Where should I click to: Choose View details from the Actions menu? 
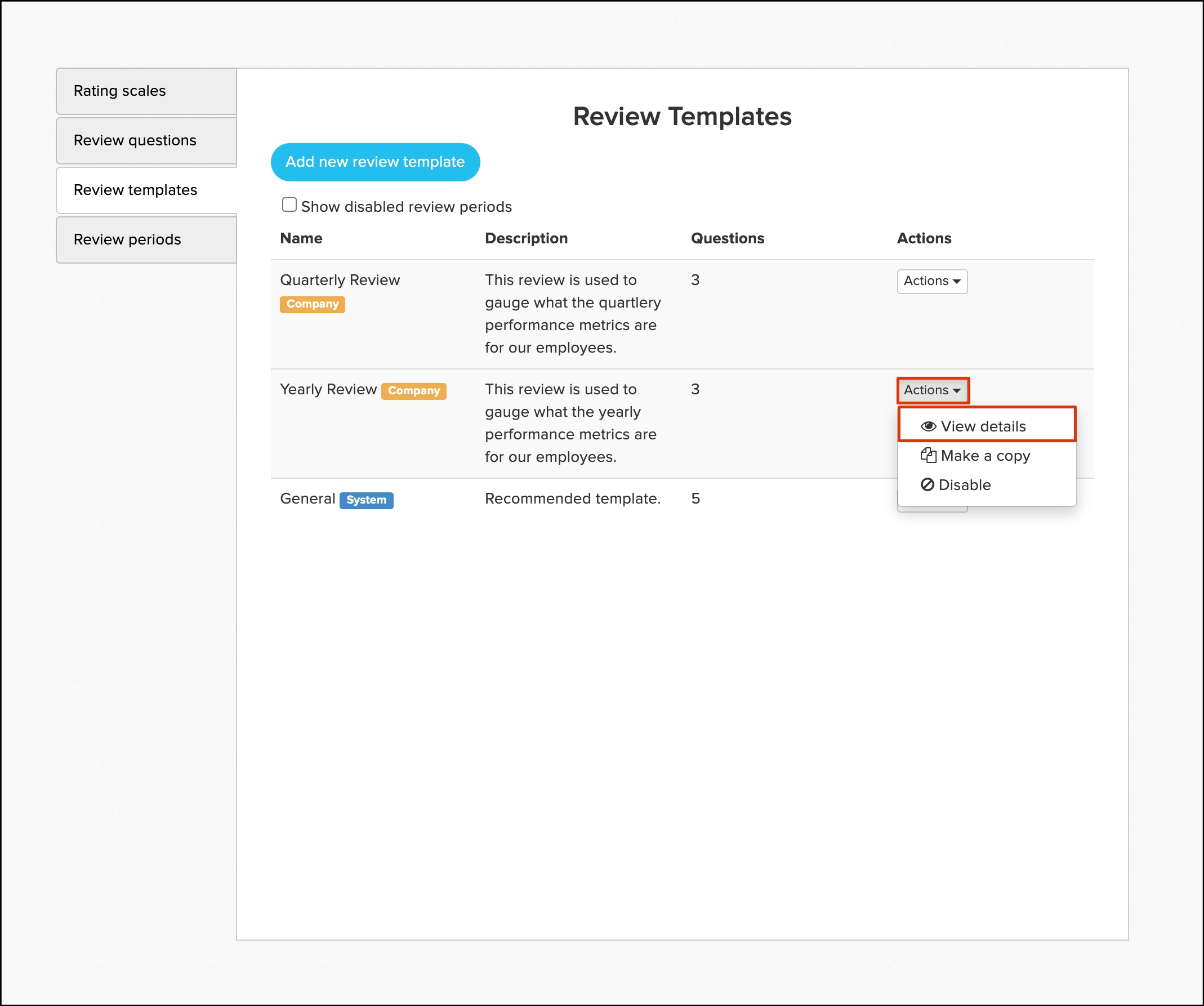click(x=982, y=426)
